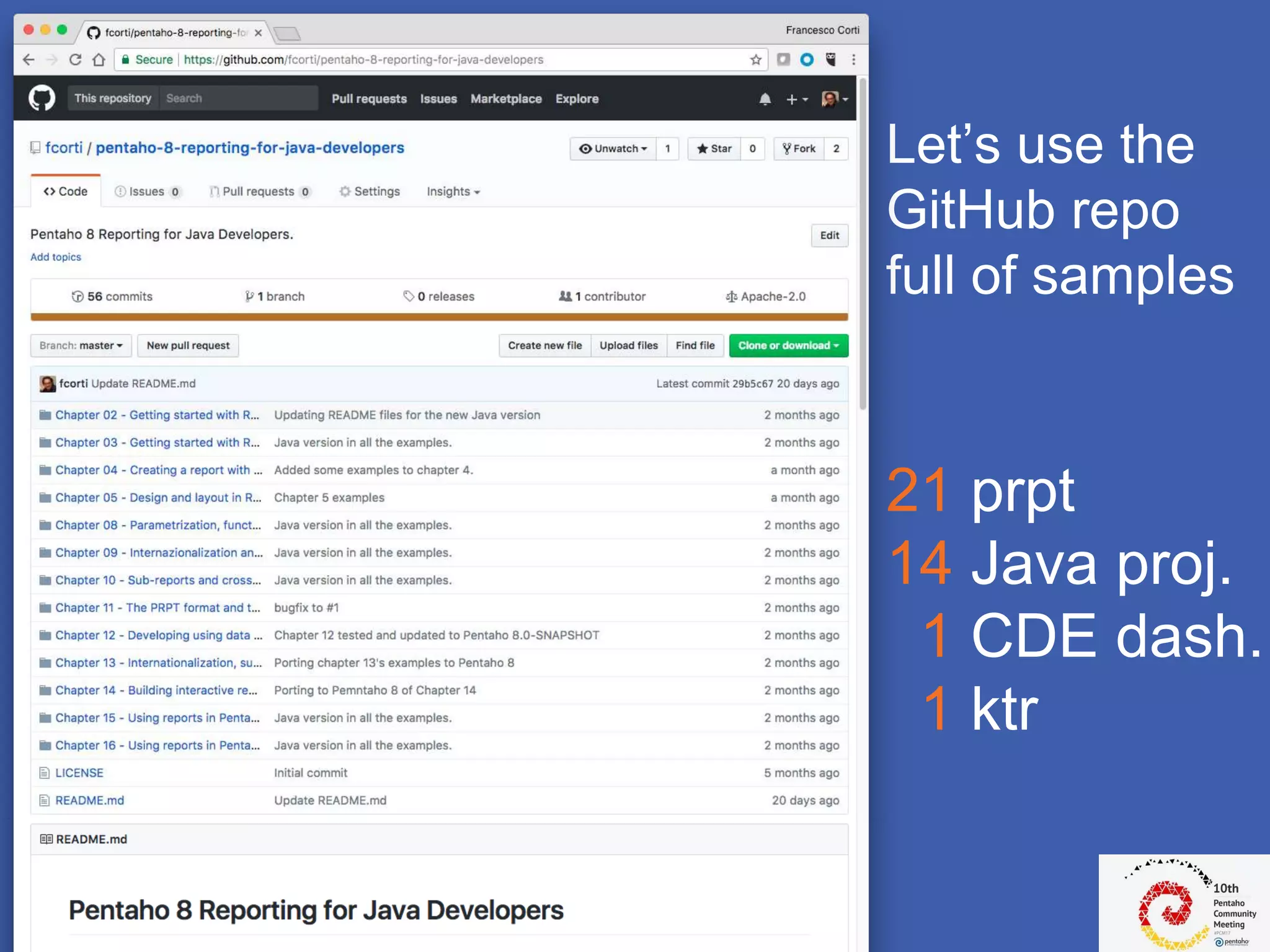Close the fcorti/pentaho-8-reporting browser tab

click(x=258, y=33)
